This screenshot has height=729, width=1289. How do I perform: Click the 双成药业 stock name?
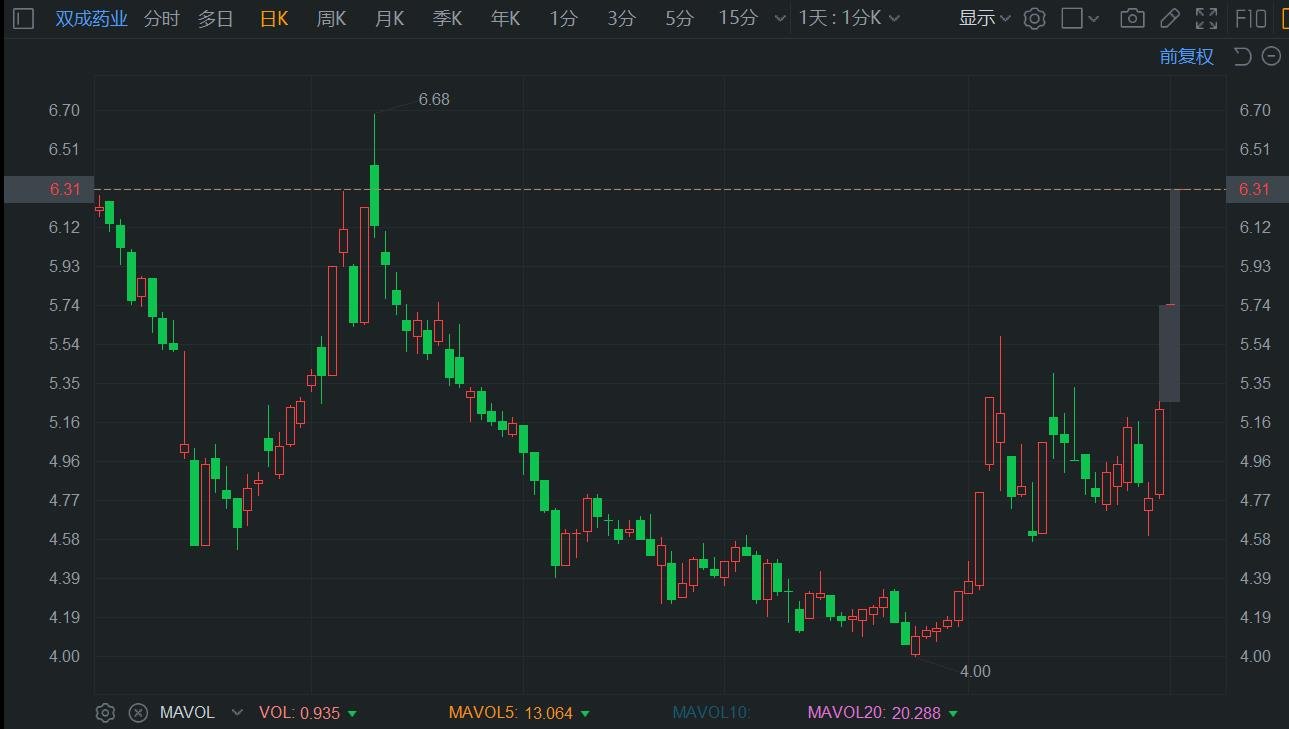point(92,18)
